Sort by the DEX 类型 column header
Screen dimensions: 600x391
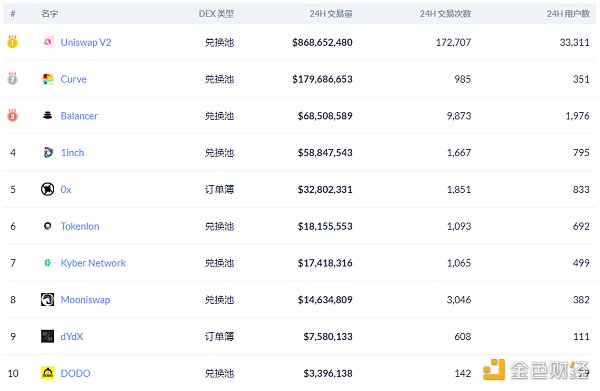pos(217,14)
